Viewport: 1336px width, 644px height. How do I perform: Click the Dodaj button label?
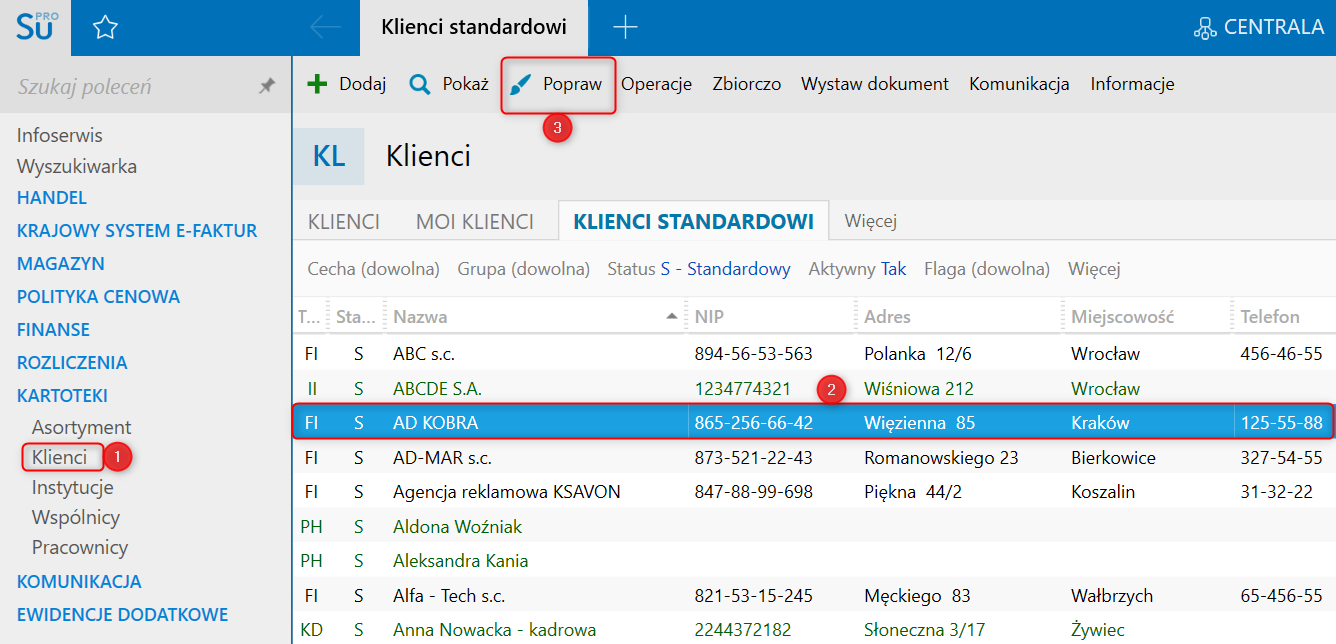pos(363,84)
